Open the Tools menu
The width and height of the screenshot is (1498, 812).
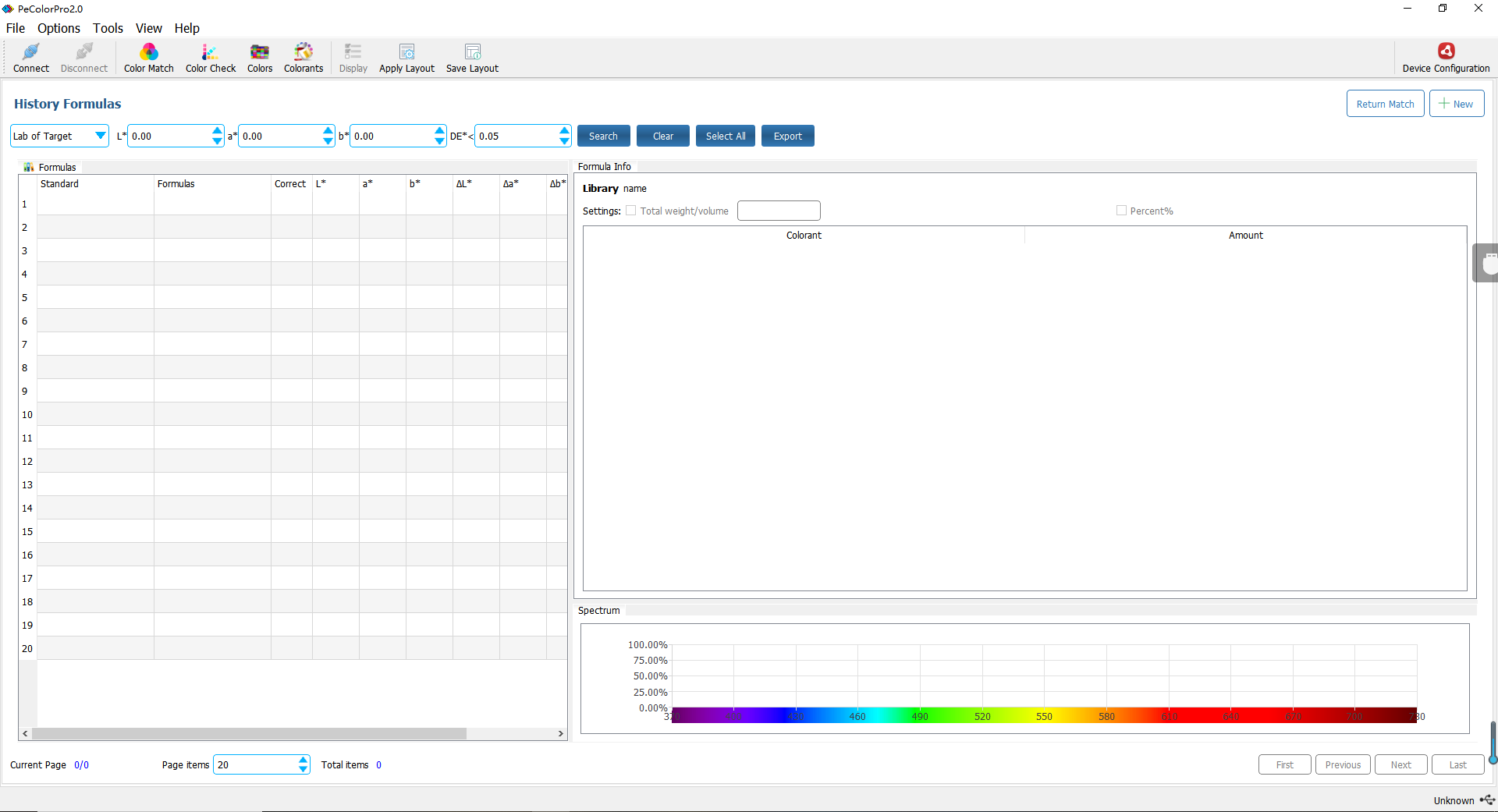(108, 28)
